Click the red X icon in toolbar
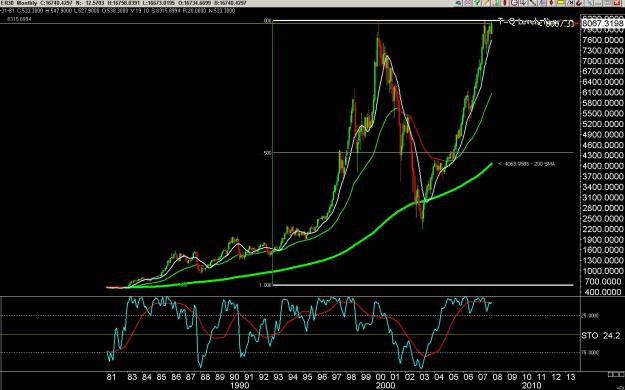Viewport: 625px width, 390px height. (x=617, y=3)
